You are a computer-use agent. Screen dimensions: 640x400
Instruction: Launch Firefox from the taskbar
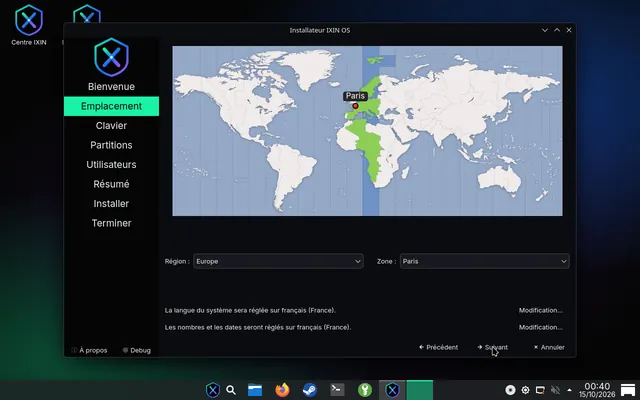[282, 390]
